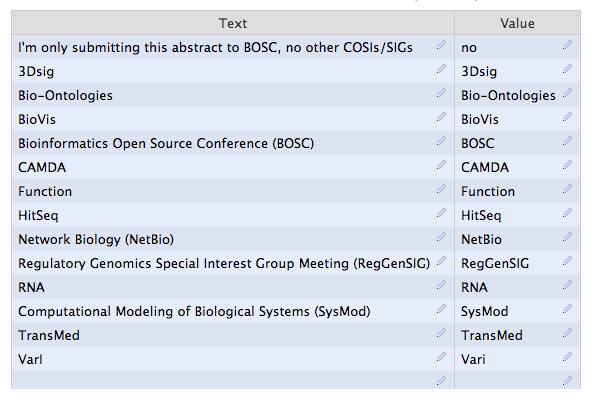Click the empty value cell in last row
This screenshot has width=602, height=402.
point(505,381)
